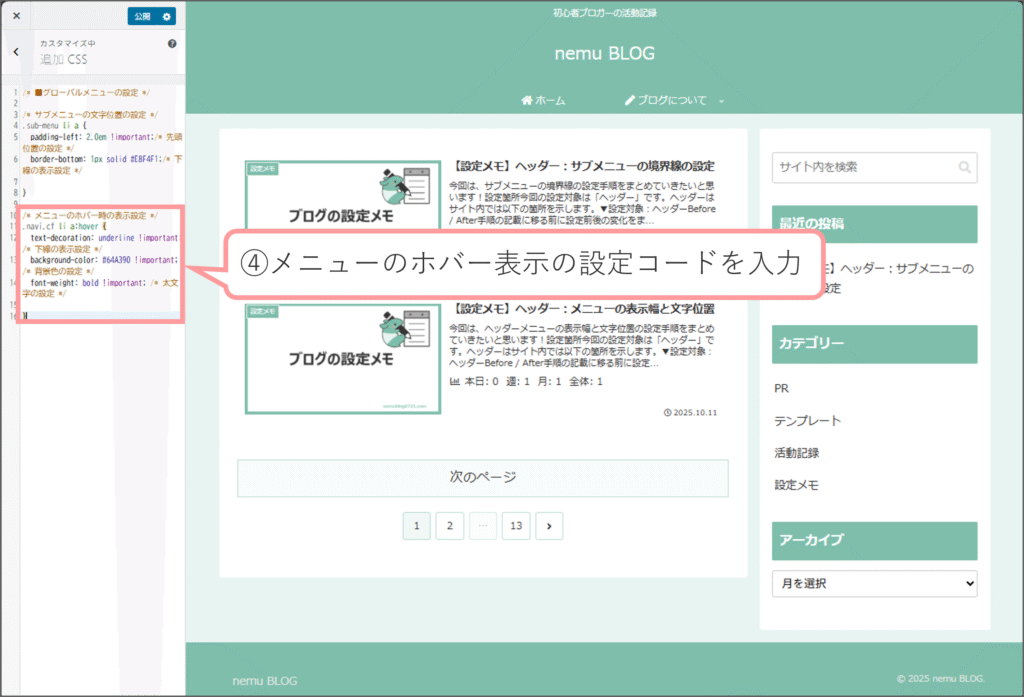Select ホーム in the navigation menu
The width and height of the screenshot is (1024, 697).
pyautogui.click(x=550, y=100)
